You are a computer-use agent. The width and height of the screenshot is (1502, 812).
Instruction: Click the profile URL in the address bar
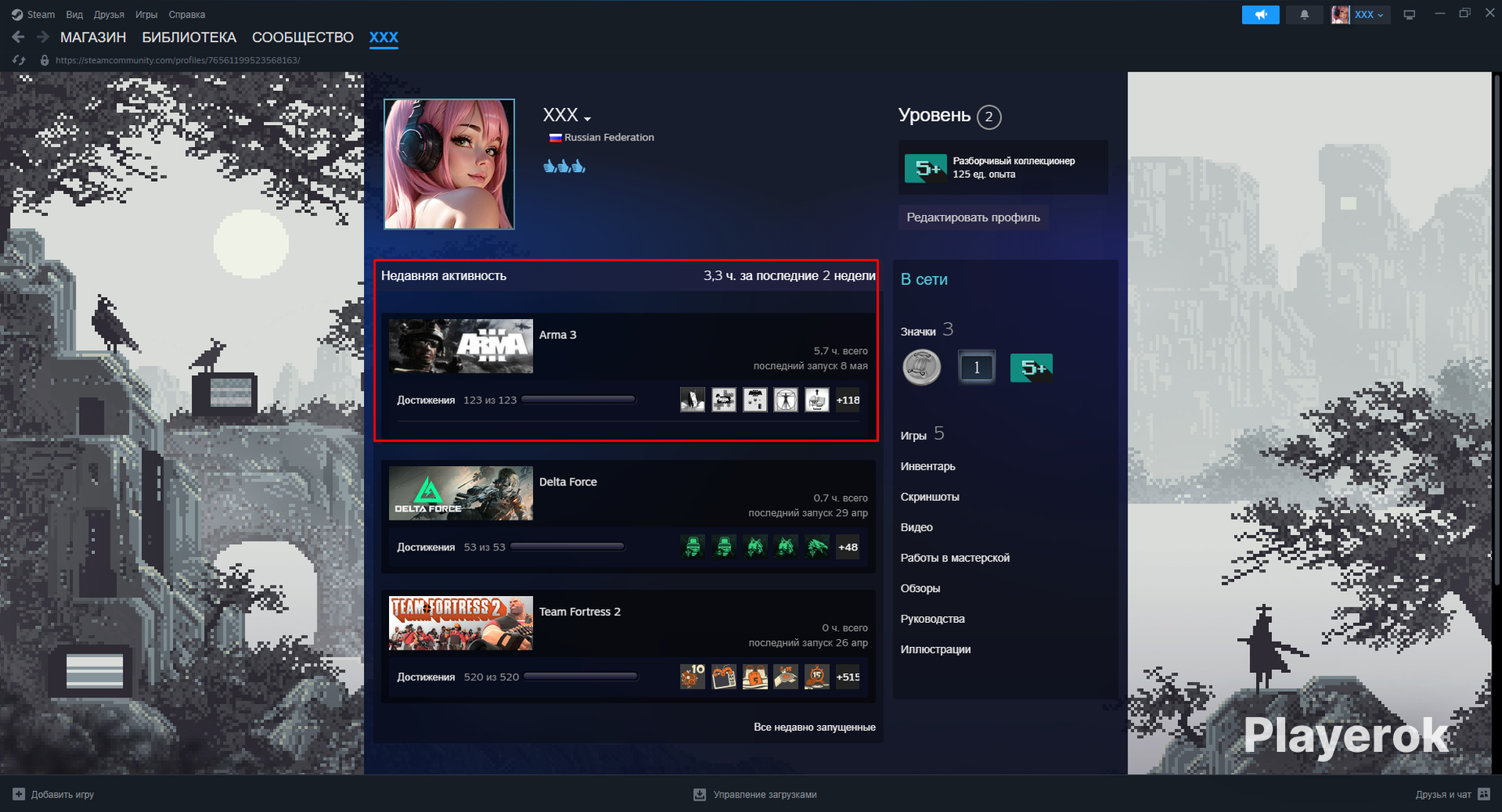(x=178, y=60)
